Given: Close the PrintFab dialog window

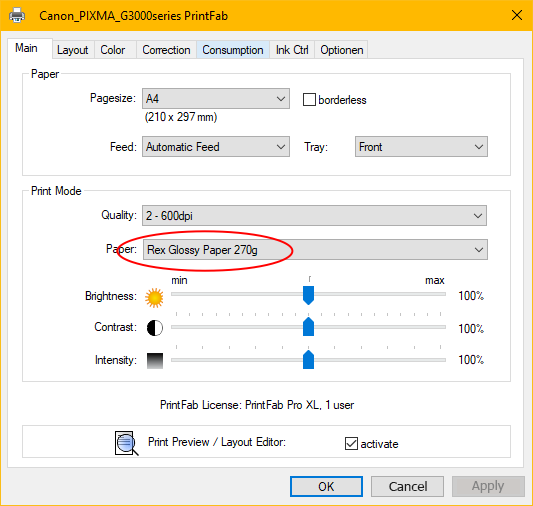Looking at the screenshot, I should (517, 15).
